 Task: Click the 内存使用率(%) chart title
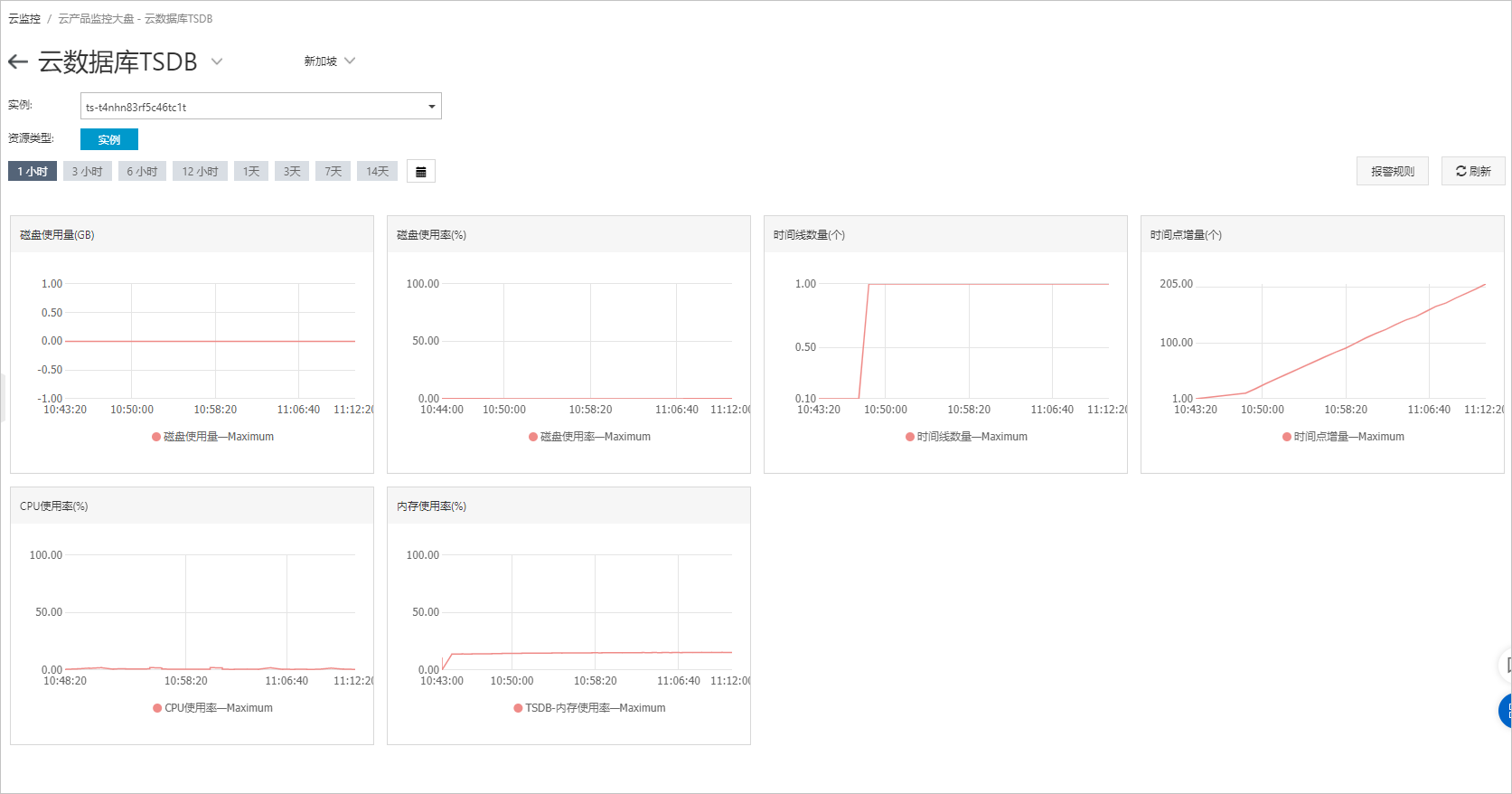[x=431, y=506]
